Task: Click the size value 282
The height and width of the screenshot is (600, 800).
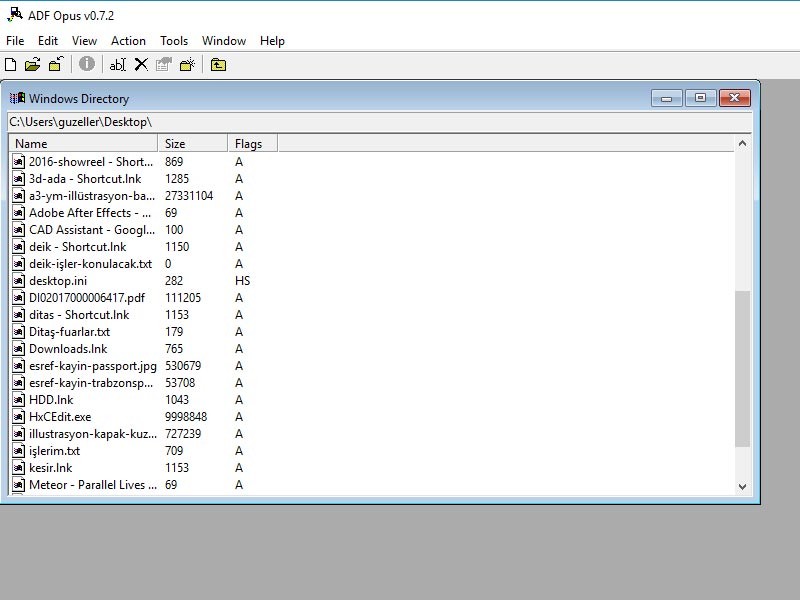Action: tap(173, 281)
